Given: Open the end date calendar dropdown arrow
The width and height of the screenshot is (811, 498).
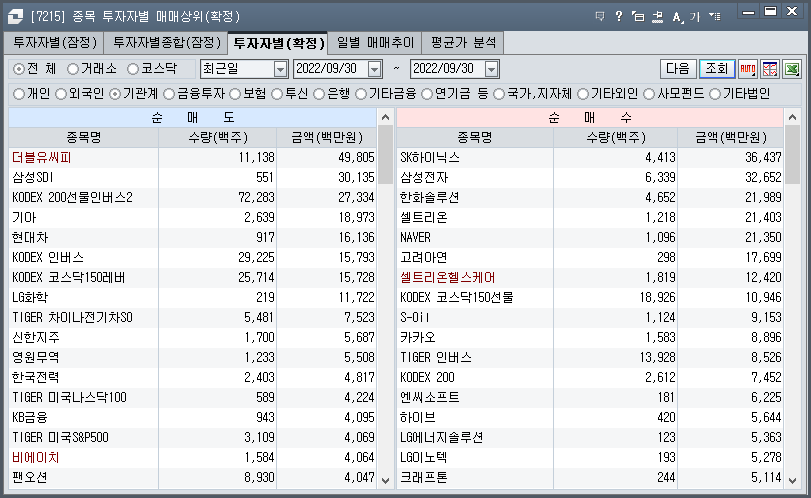Looking at the screenshot, I should [491, 69].
